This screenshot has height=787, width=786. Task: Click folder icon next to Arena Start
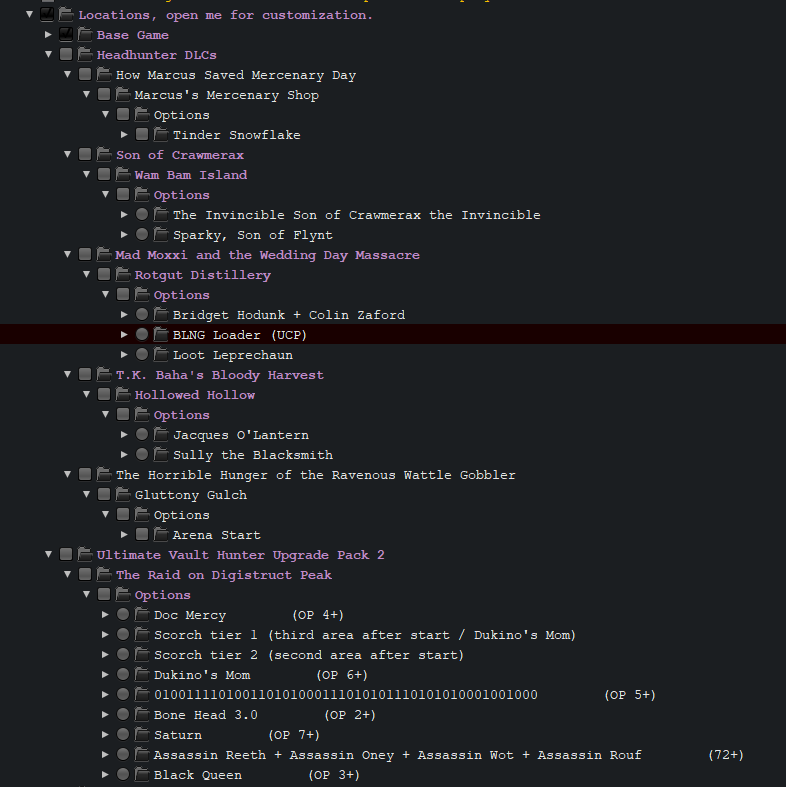(161, 535)
